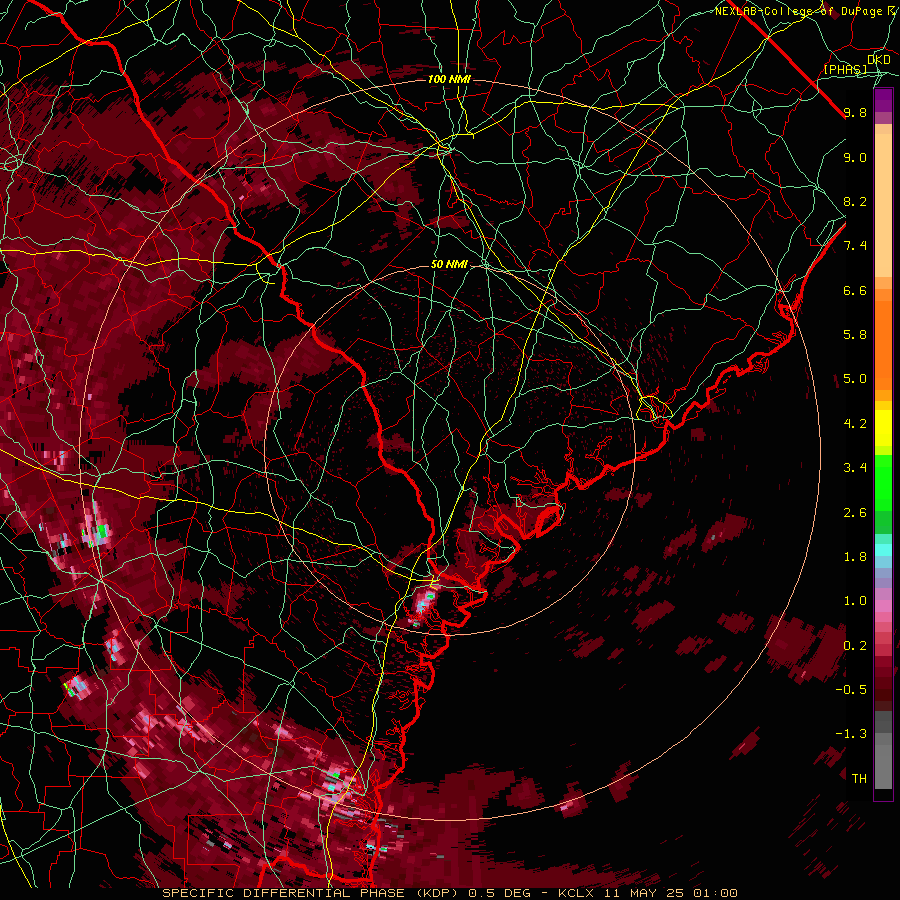Click the 2.6 scale value
Viewport: 900px width, 900px height.
[x=855, y=513]
